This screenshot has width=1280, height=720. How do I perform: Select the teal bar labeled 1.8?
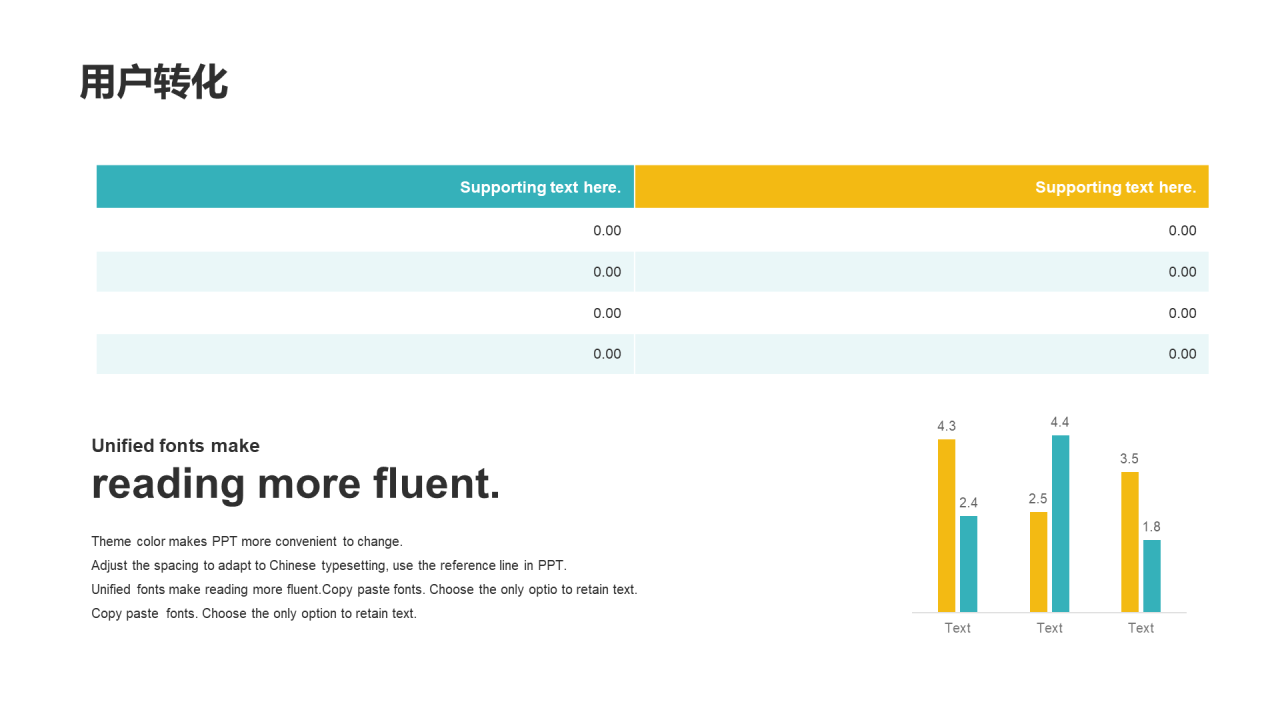(1151, 575)
